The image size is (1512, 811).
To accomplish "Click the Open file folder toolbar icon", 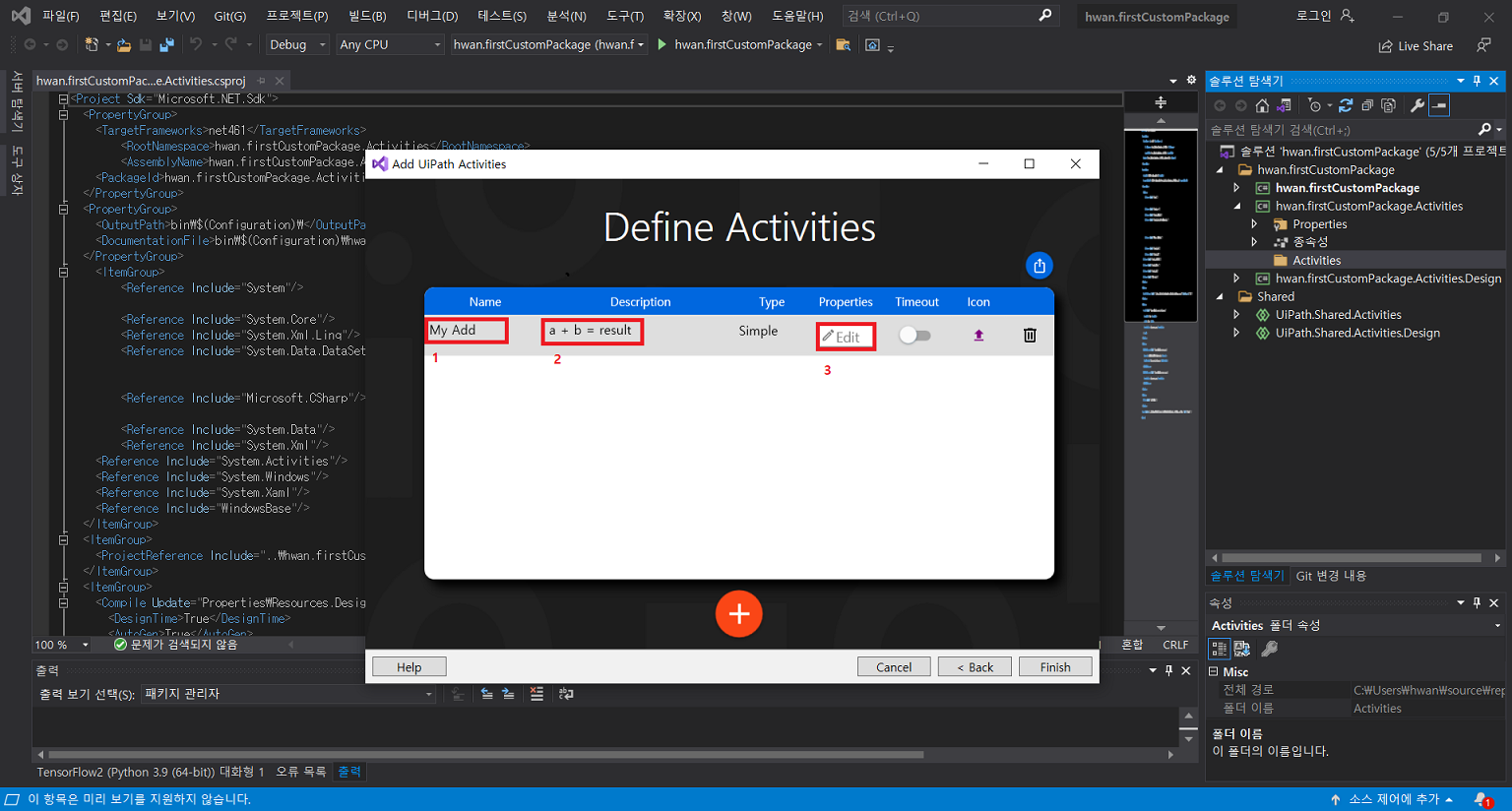I will click(124, 44).
